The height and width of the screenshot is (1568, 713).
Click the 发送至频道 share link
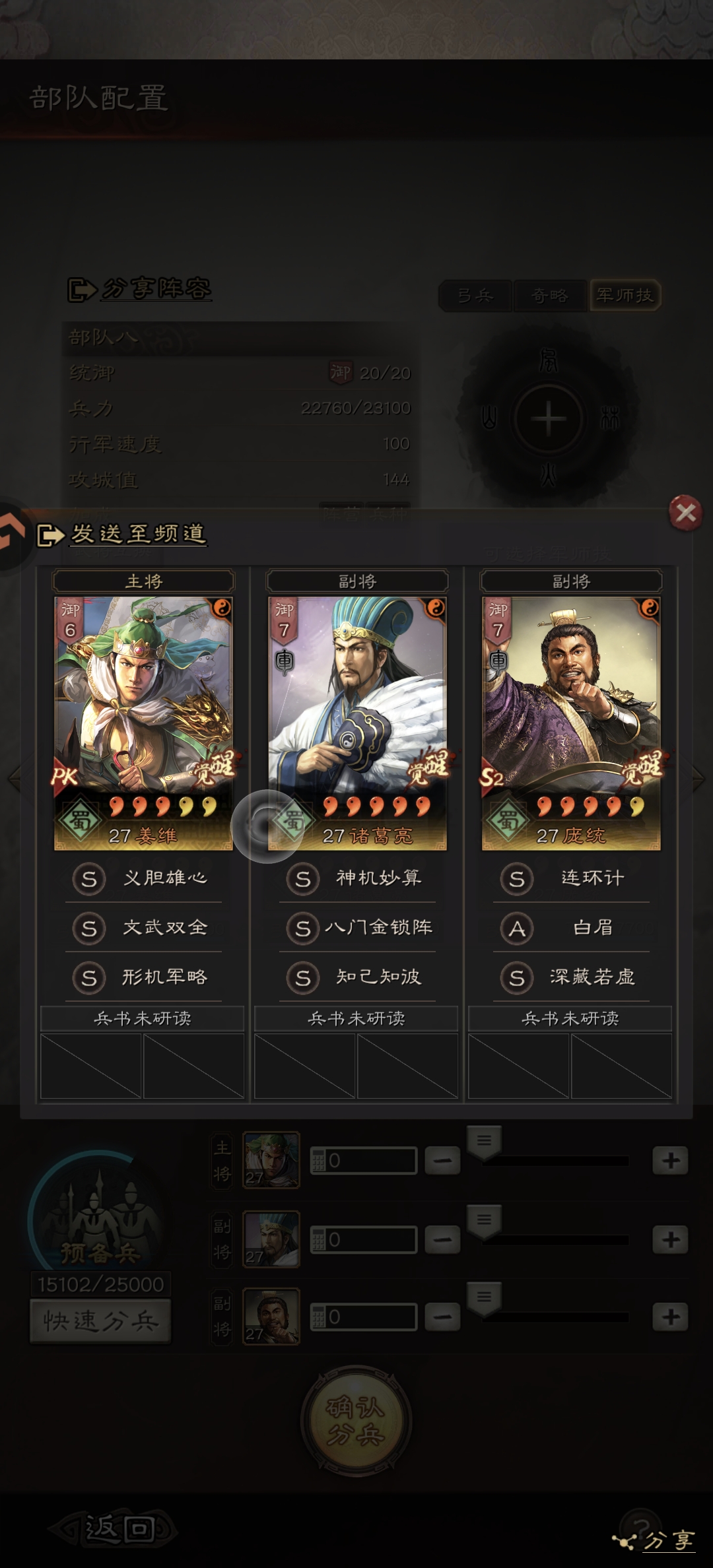point(139,533)
